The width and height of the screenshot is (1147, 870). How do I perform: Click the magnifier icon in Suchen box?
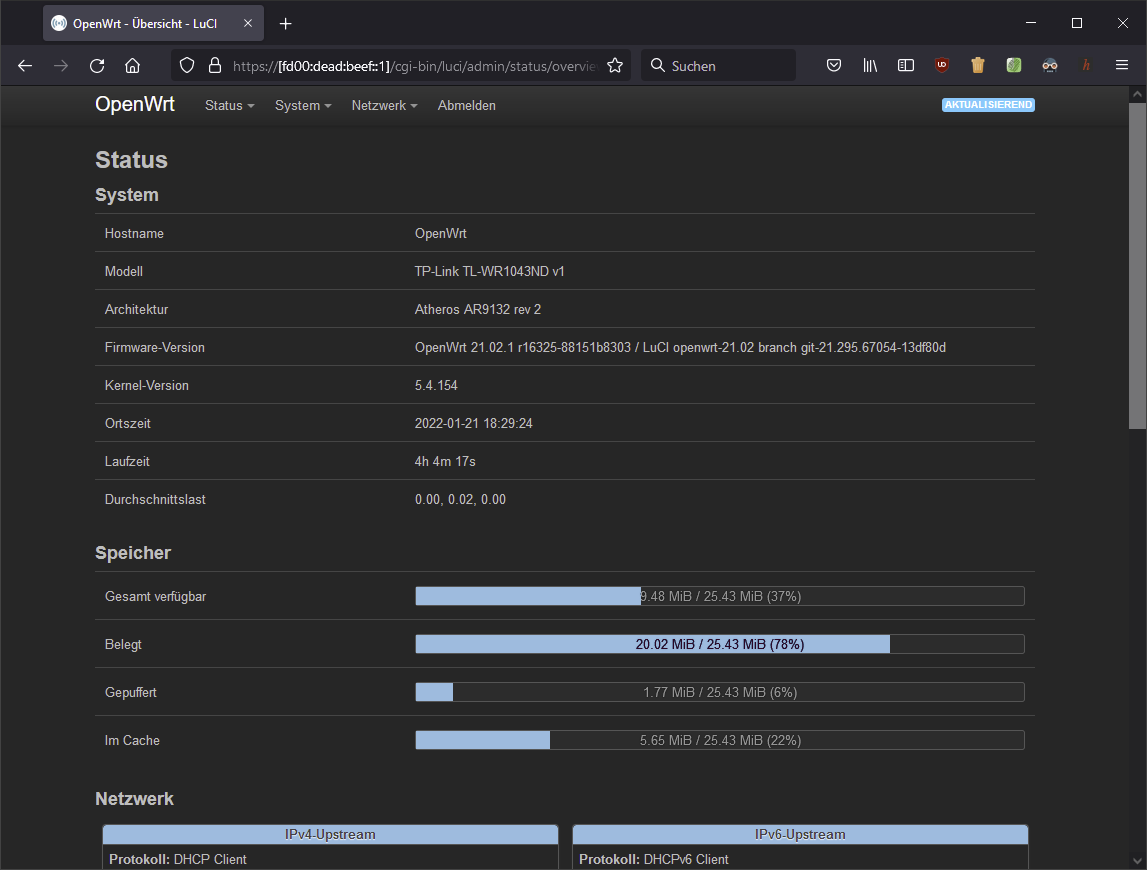(658, 66)
